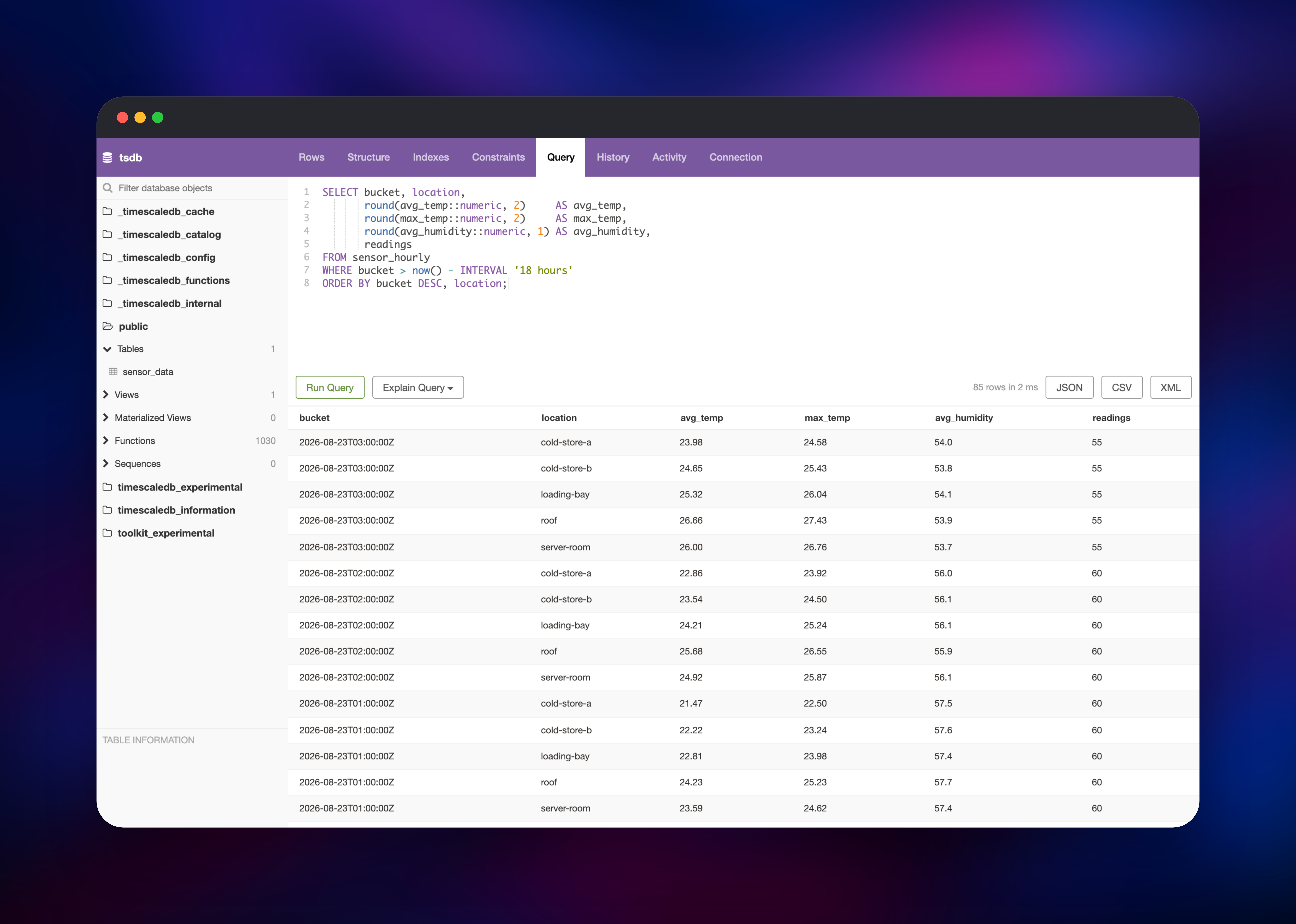Screen dimensions: 1296x924
Task: Click the avg_temp value 21.47
Action: coord(691,704)
